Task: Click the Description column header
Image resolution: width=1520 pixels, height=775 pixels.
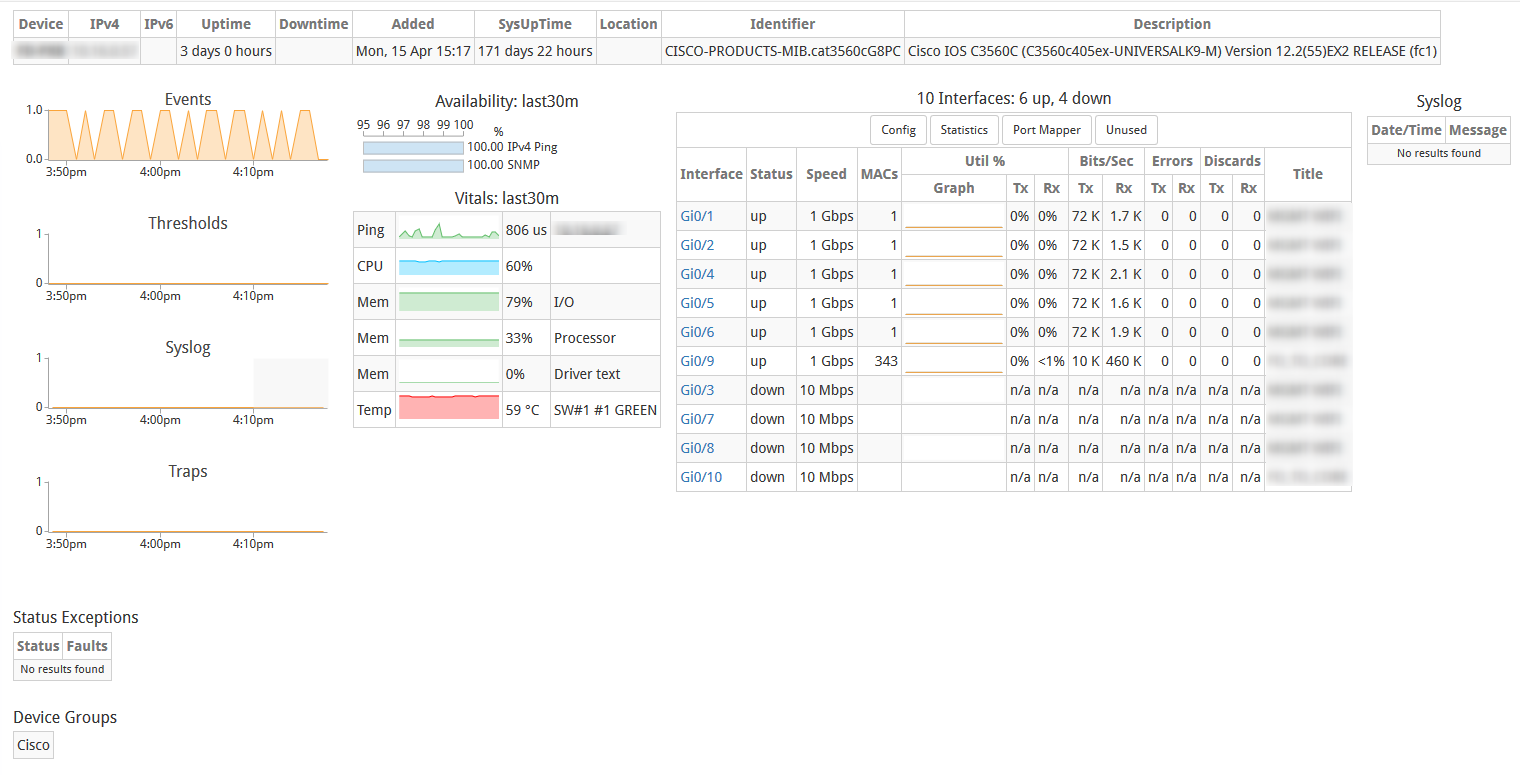Action: tap(1172, 24)
